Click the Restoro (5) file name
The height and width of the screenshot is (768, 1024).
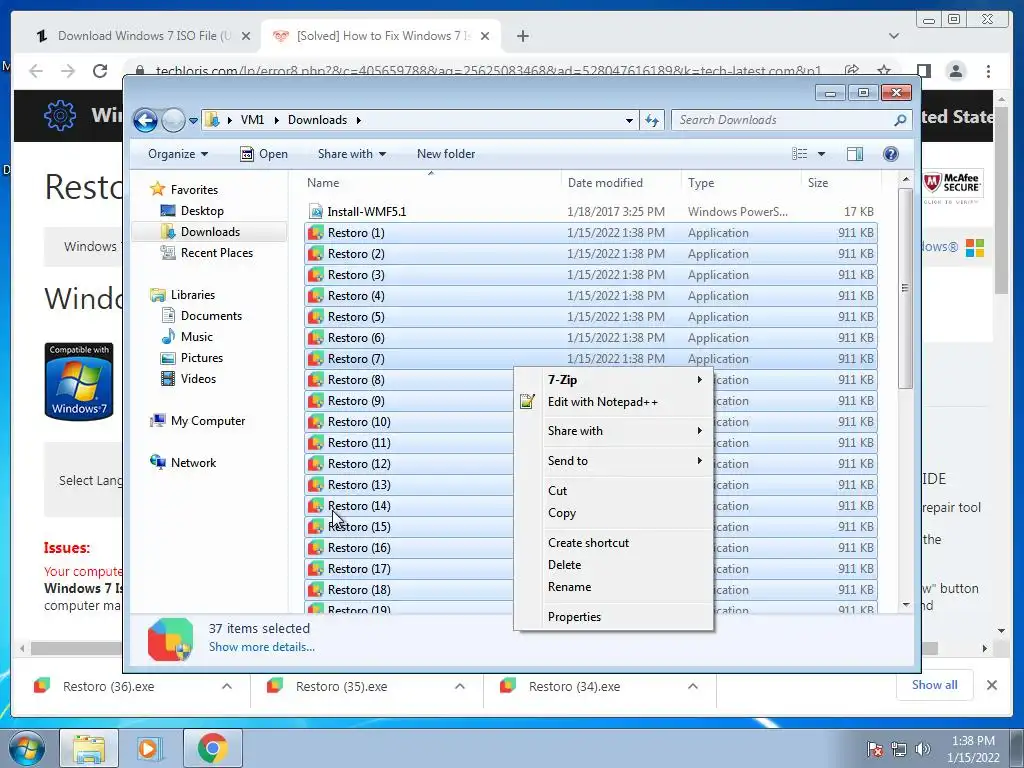356,317
